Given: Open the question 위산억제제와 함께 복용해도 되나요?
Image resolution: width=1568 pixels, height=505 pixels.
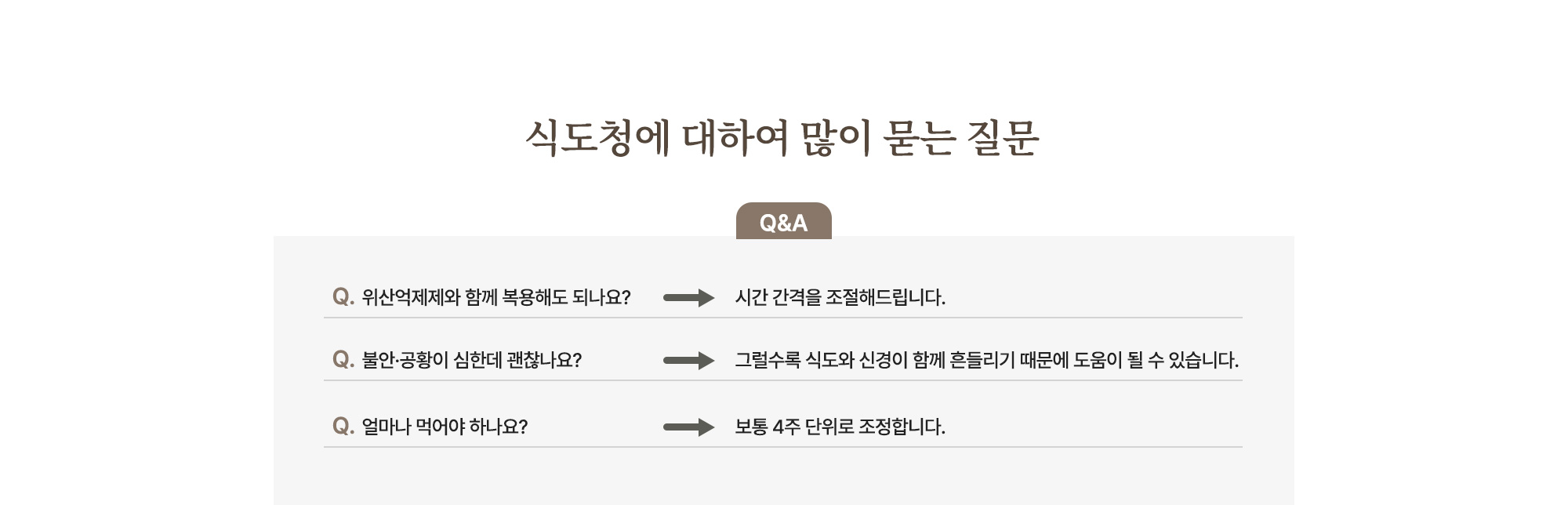Looking at the screenshot, I should (x=495, y=298).
